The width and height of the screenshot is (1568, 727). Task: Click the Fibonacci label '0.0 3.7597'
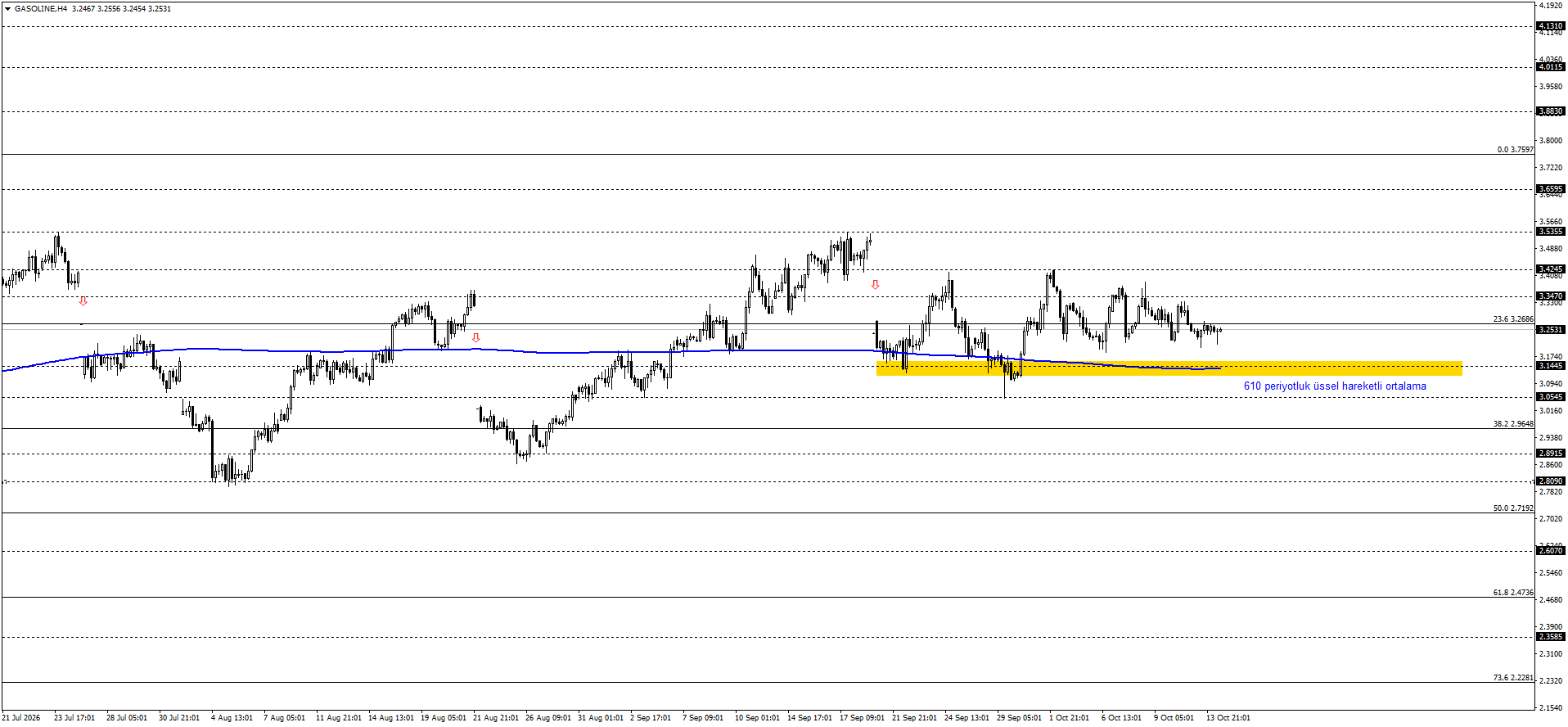(x=1516, y=150)
